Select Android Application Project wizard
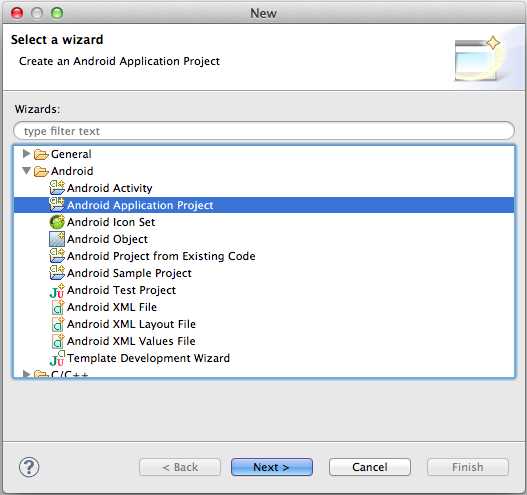This screenshot has height=495, width=527. pos(140,205)
